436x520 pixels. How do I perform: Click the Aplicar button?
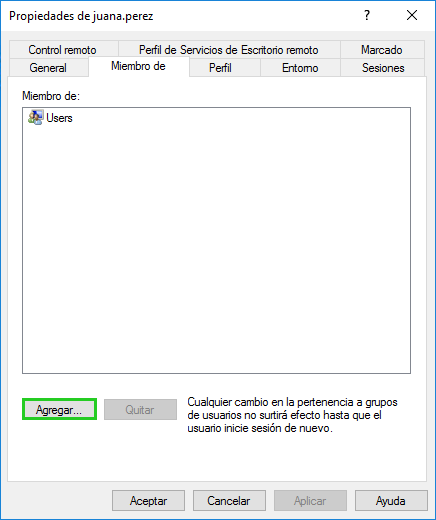(310, 500)
